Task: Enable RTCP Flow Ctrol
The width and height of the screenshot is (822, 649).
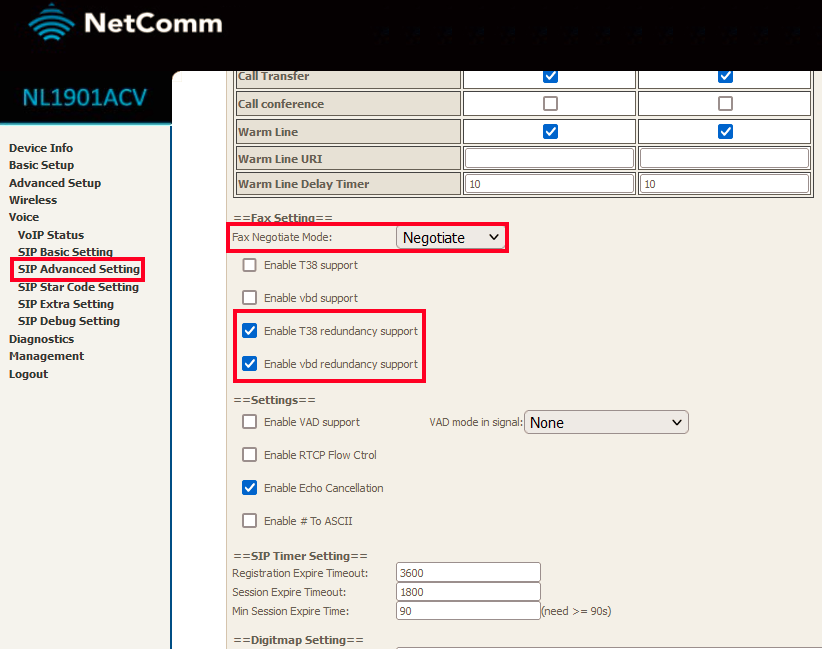Action: [249, 455]
